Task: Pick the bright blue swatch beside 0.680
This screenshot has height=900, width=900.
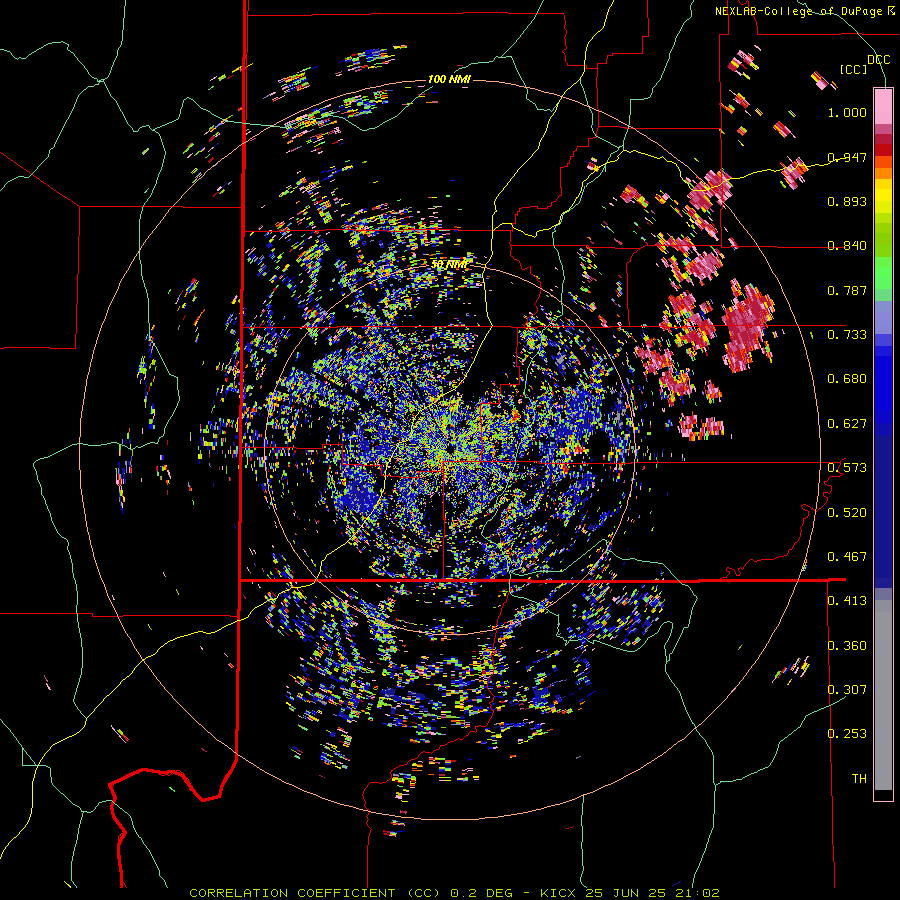Action: (x=883, y=385)
